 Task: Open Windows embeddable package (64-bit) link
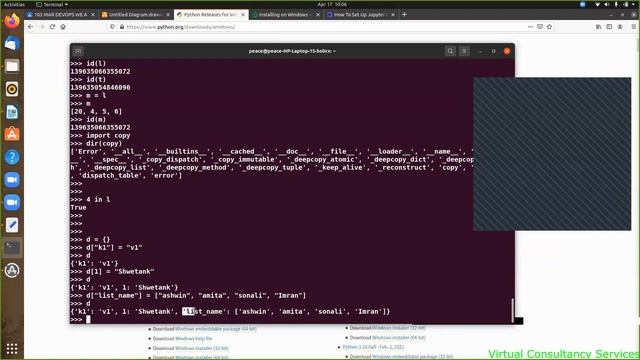(x=216, y=329)
